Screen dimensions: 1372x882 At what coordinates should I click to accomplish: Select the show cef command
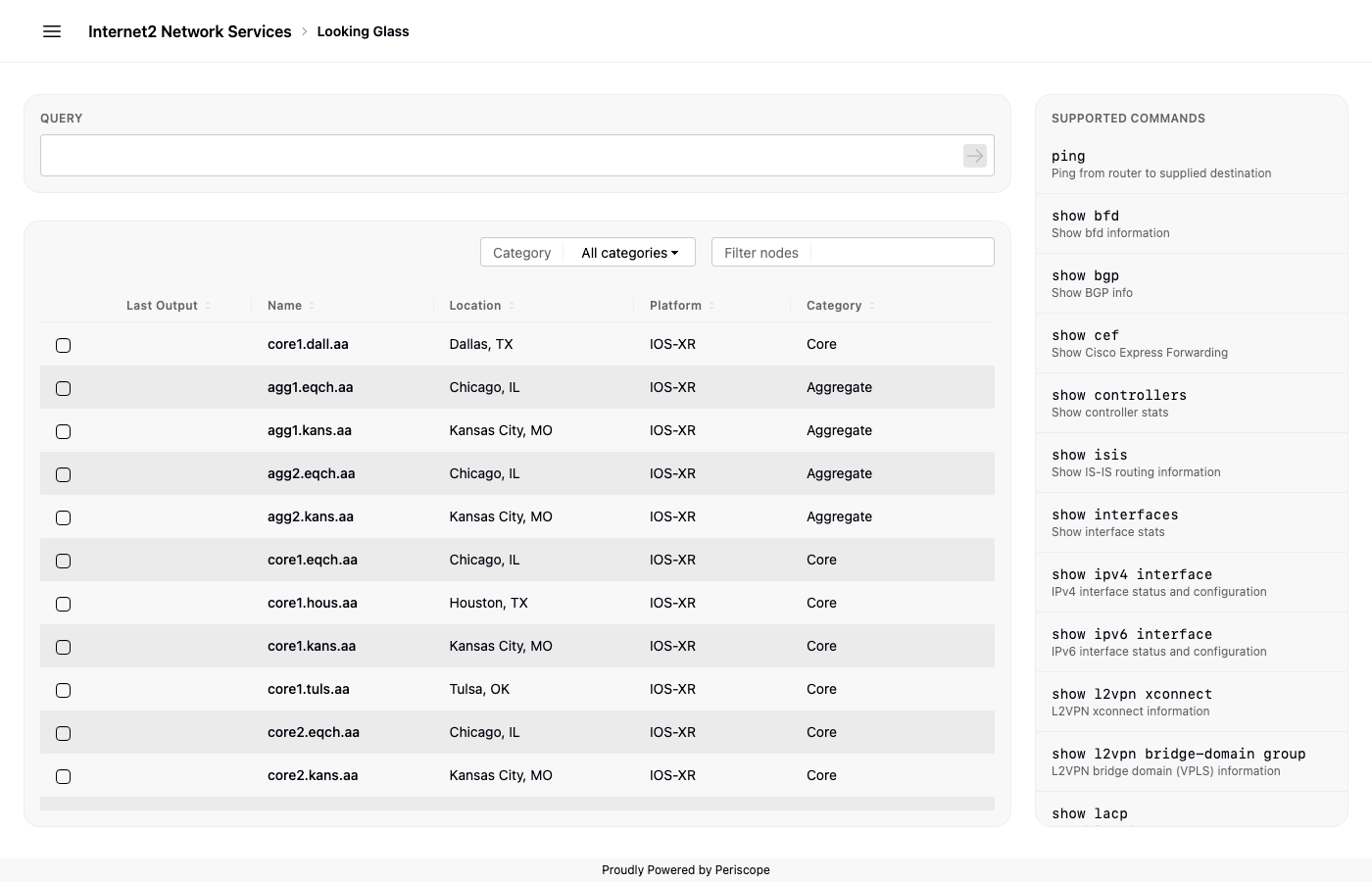coord(1192,343)
